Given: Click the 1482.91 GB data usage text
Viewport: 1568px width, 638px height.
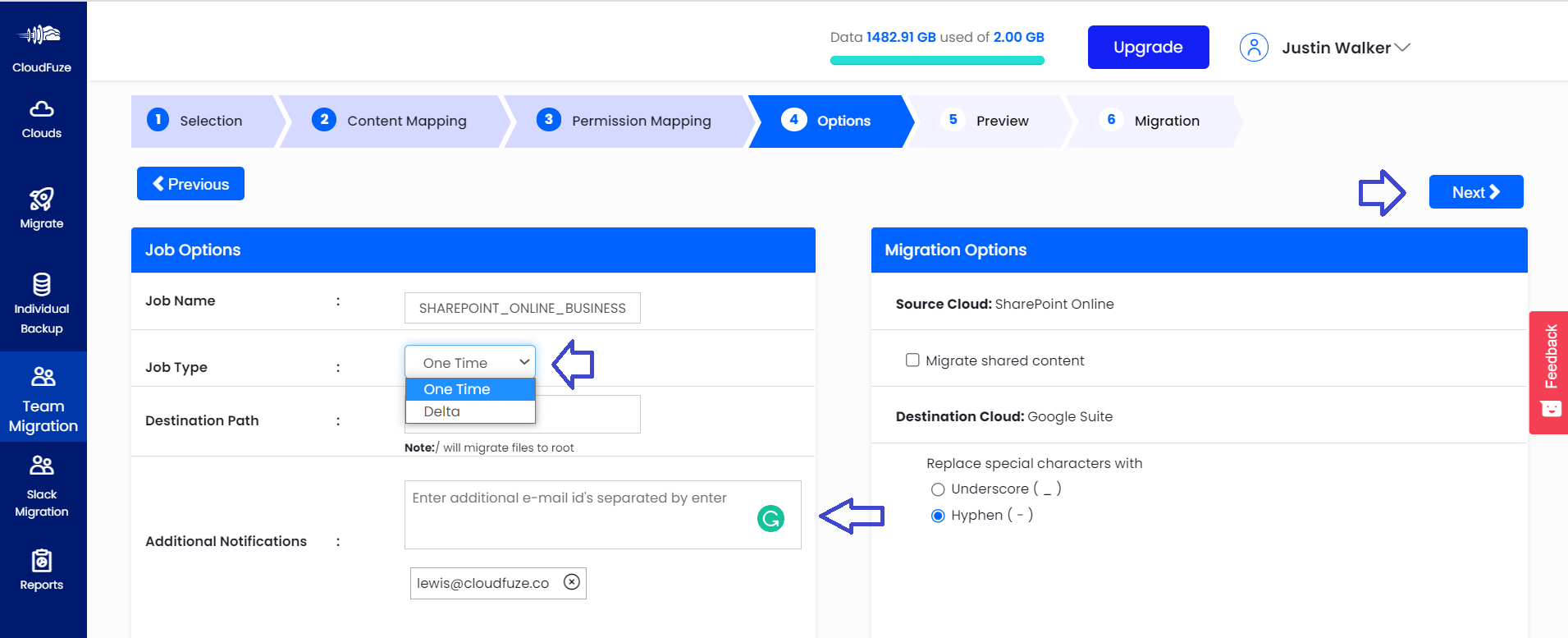Looking at the screenshot, I should coord(901,37).
